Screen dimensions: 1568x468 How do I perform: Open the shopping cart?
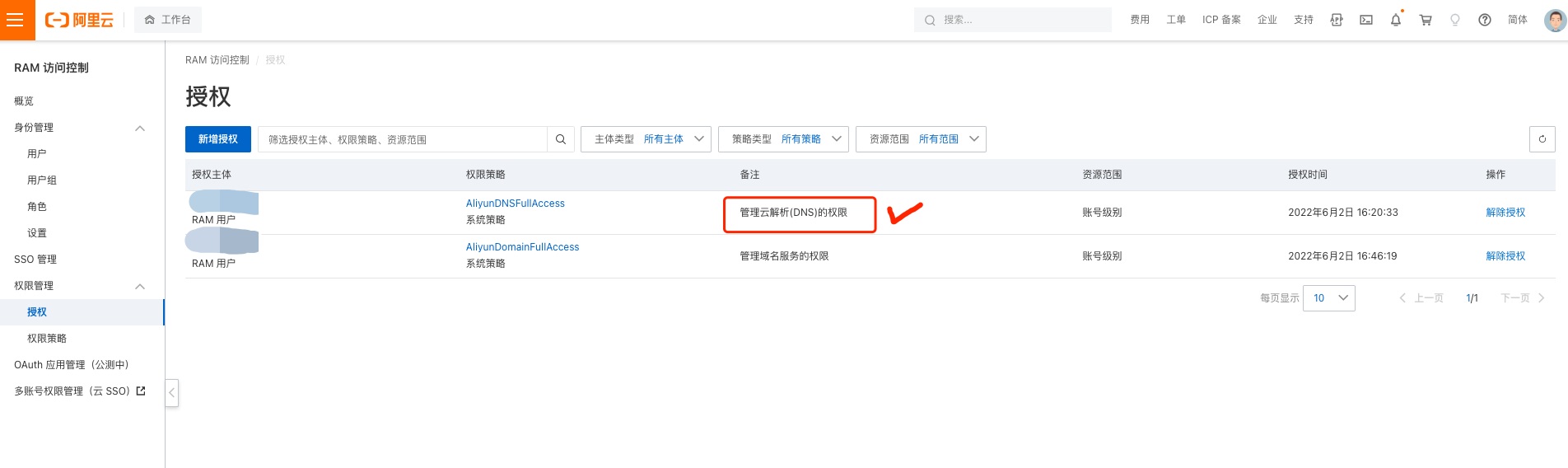click(1426, 20)
